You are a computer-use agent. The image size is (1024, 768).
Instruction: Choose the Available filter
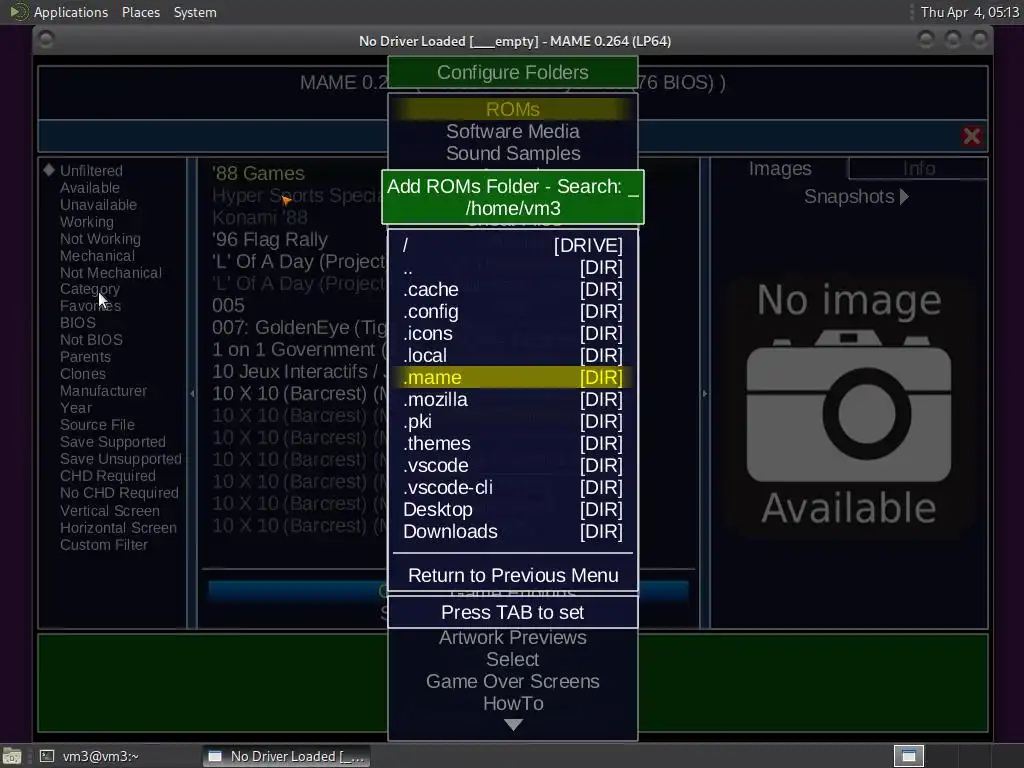coord(89,187)
